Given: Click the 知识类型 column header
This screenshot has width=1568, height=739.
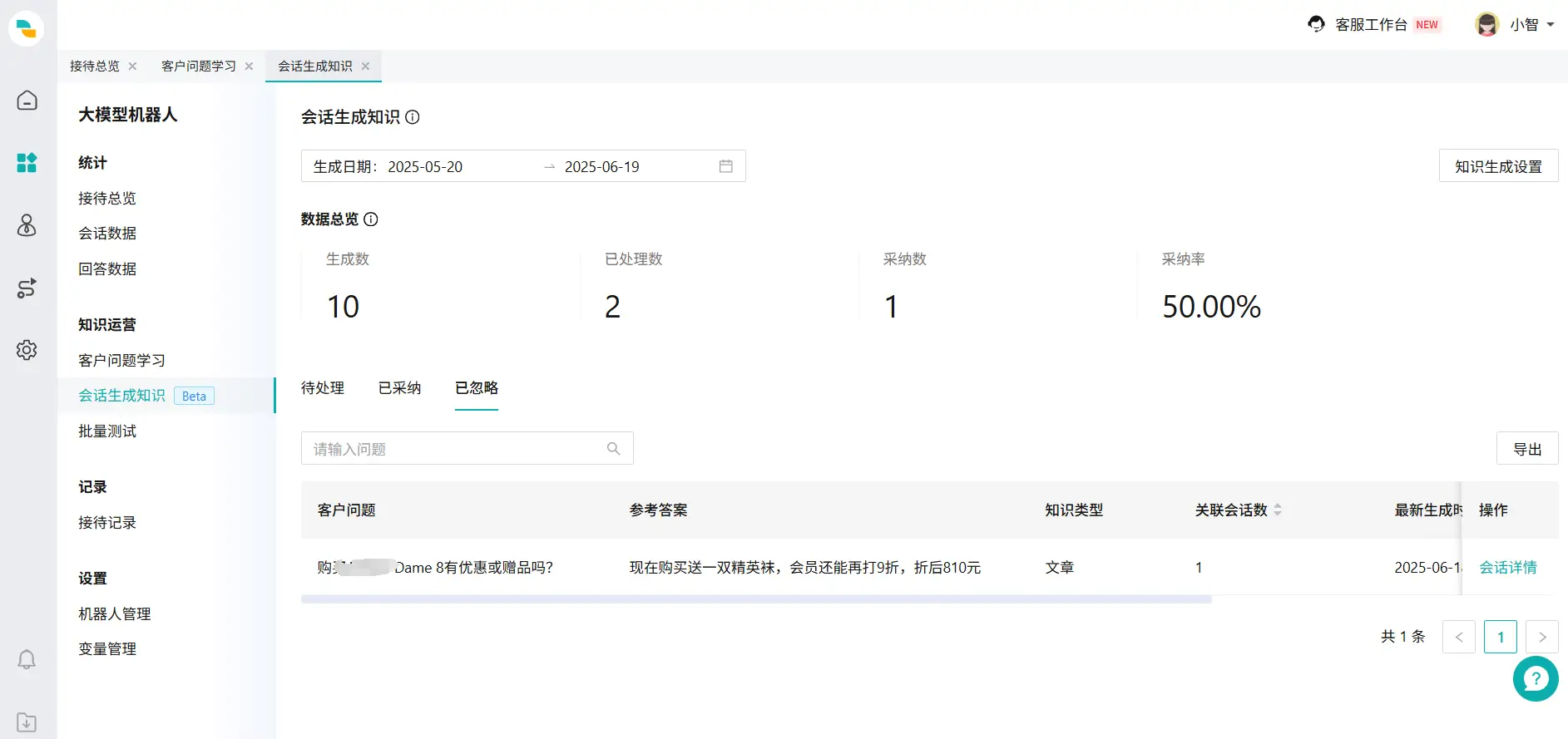Looking at the screenshot, I should tap(1074, 510).
